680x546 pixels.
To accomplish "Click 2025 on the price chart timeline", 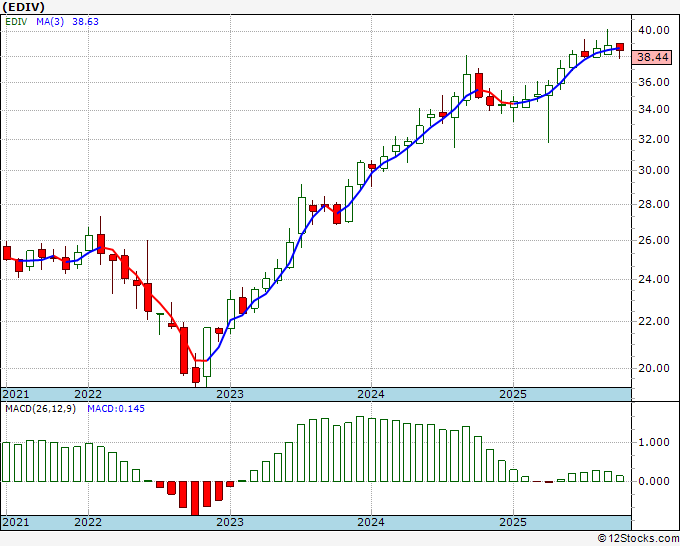I will coord(513,394).
